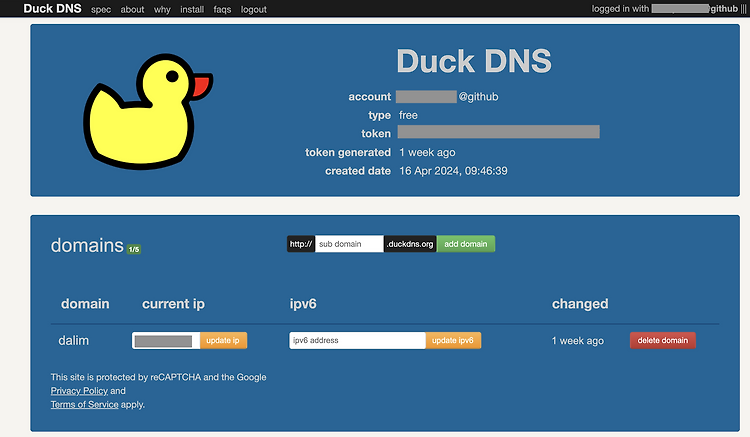Screen dimensions: 750x437
Task: Delete the dalim domain
Action: click(x=662, y=340)
